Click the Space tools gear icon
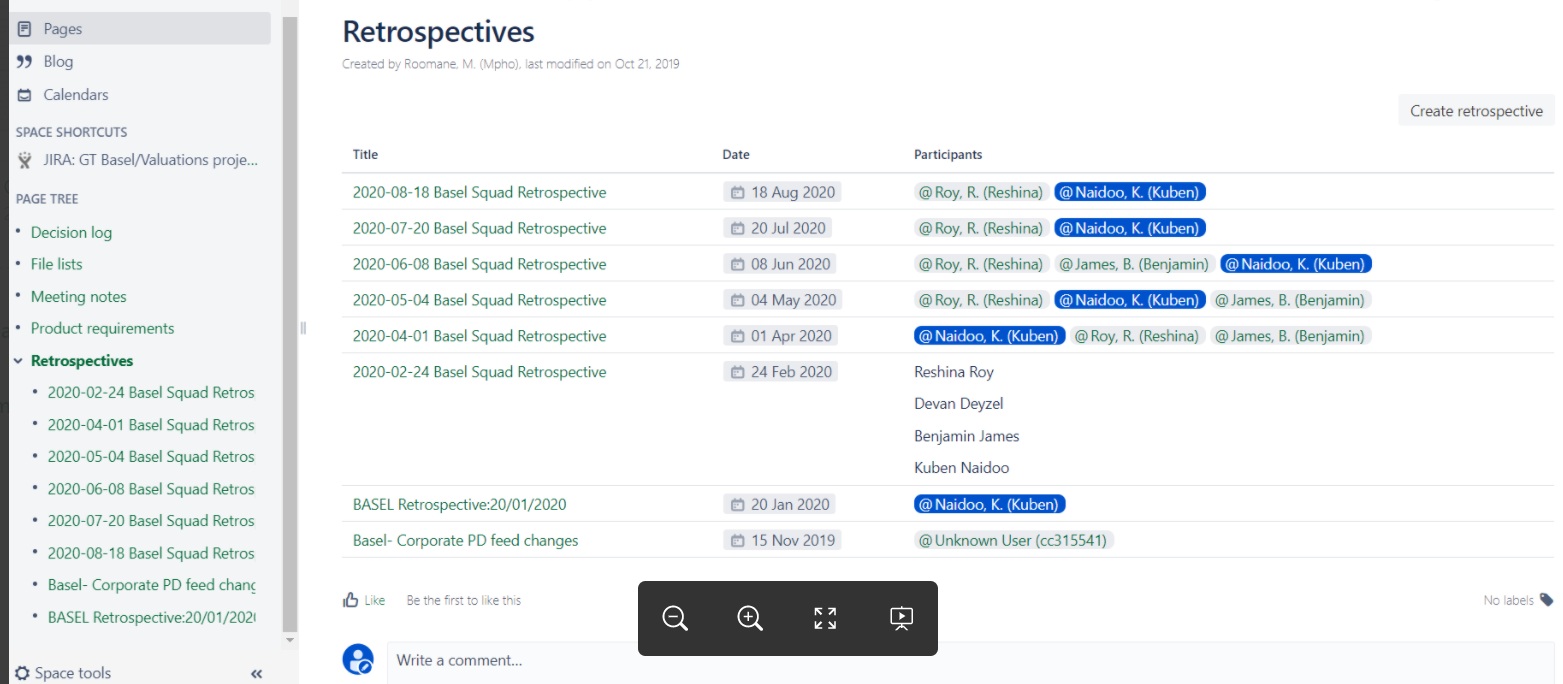 click(x=22, y=673)
